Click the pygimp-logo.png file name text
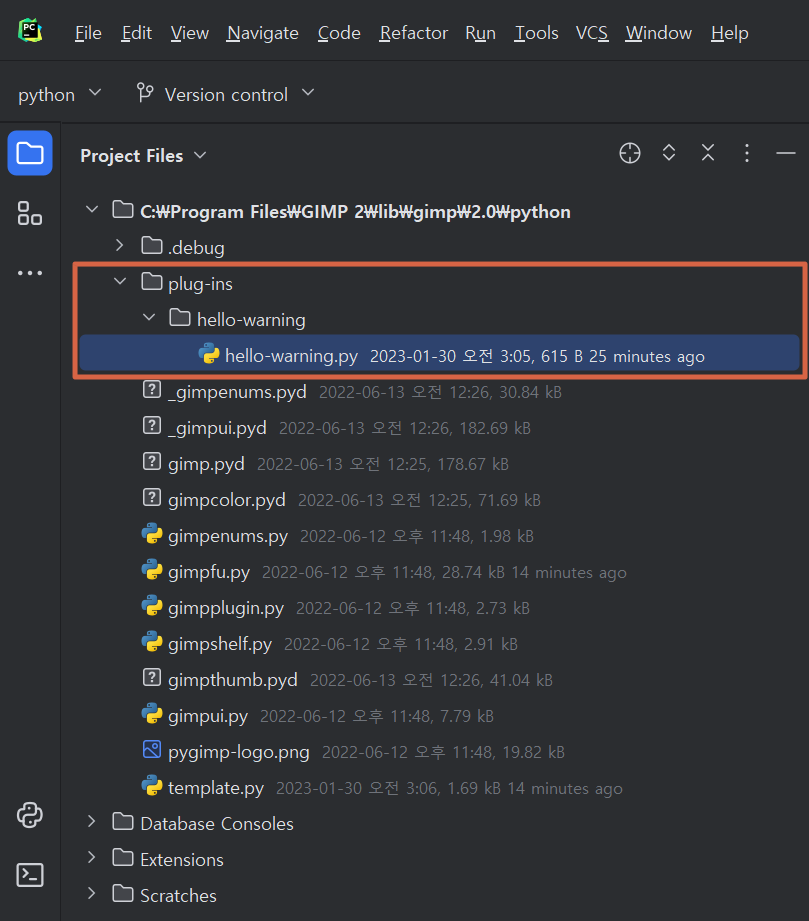809x921 pixels. click(x=239, y=752)
